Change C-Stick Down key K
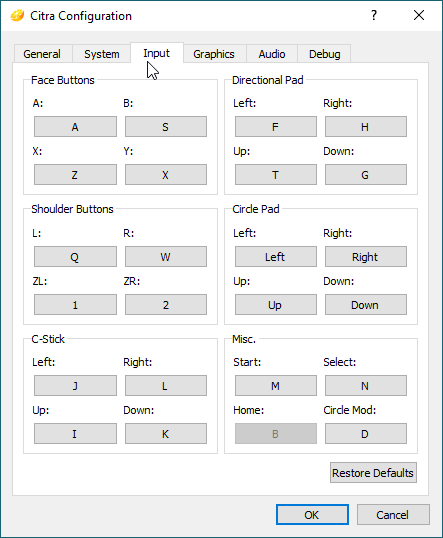Viewport: 443px width, 538px height. coord(166,433)
